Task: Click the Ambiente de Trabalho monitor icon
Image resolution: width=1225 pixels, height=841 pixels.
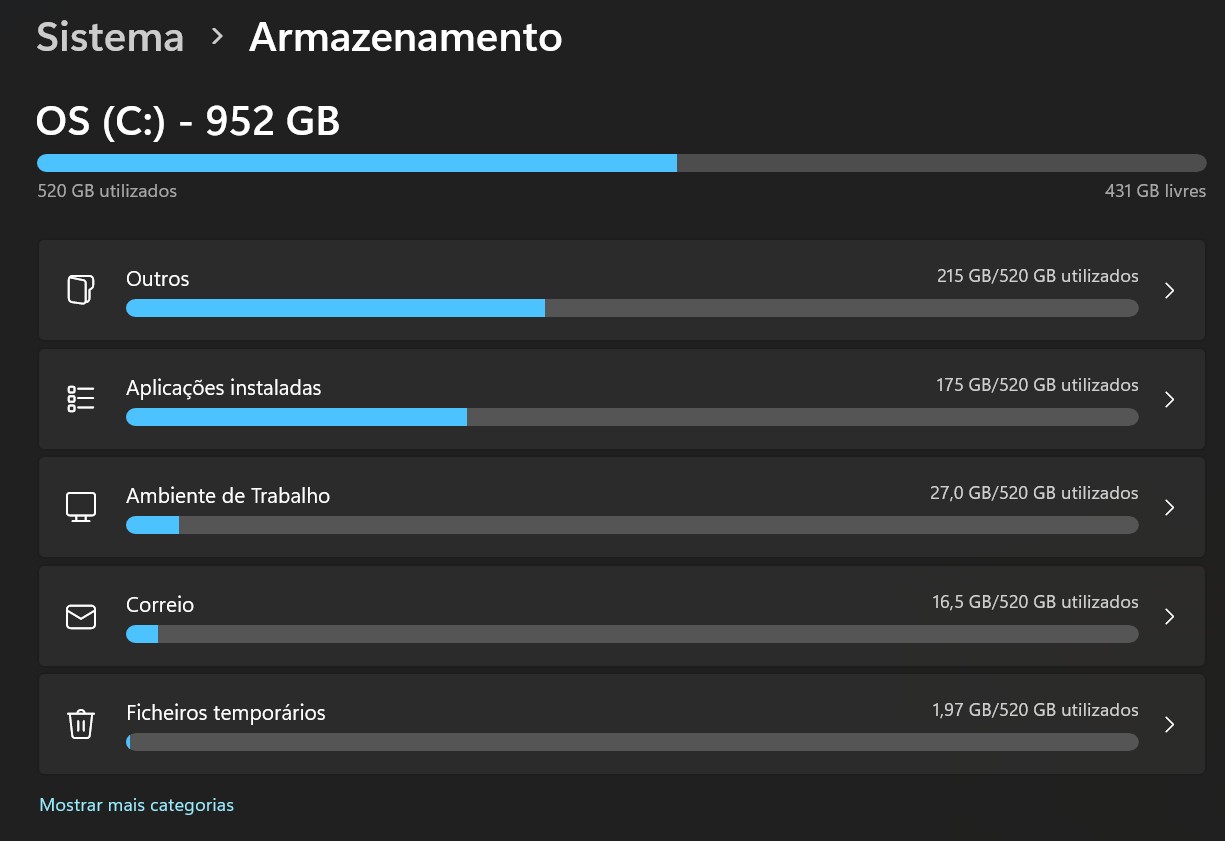Action: coord(81,507)
